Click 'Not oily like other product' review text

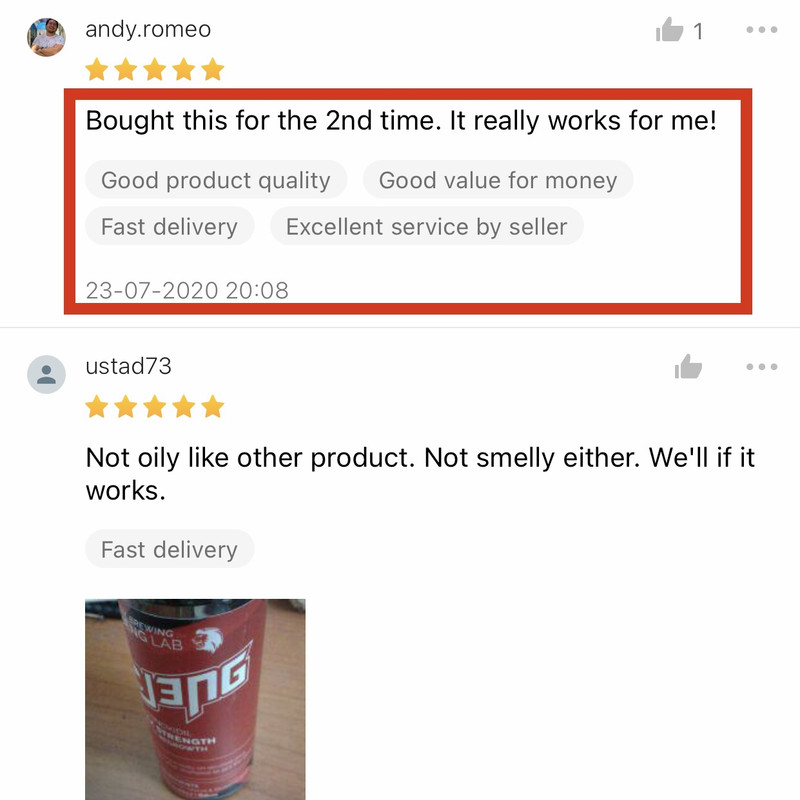coord(250,458)
